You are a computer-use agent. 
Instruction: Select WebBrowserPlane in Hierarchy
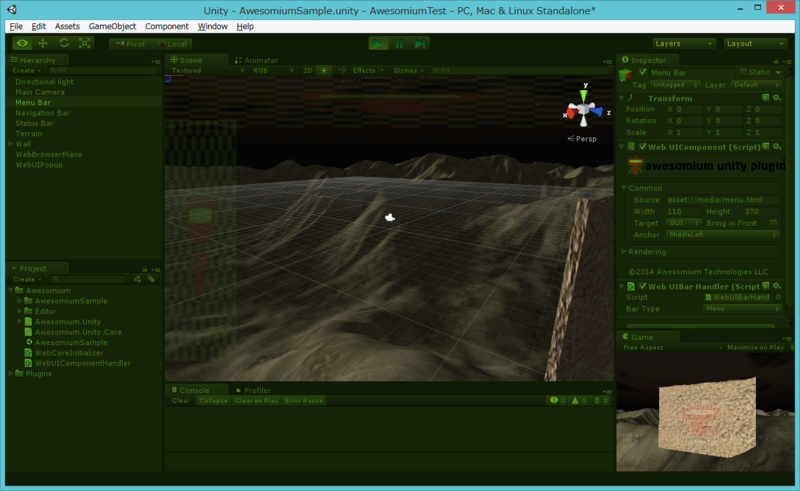point(48,155)
